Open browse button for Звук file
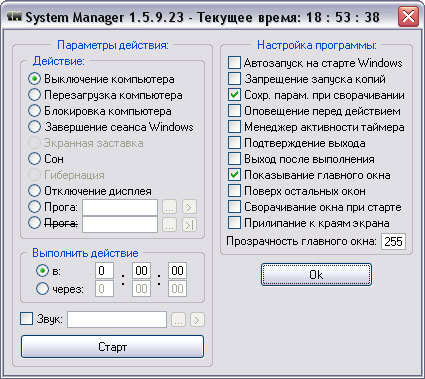 point(178,320)
